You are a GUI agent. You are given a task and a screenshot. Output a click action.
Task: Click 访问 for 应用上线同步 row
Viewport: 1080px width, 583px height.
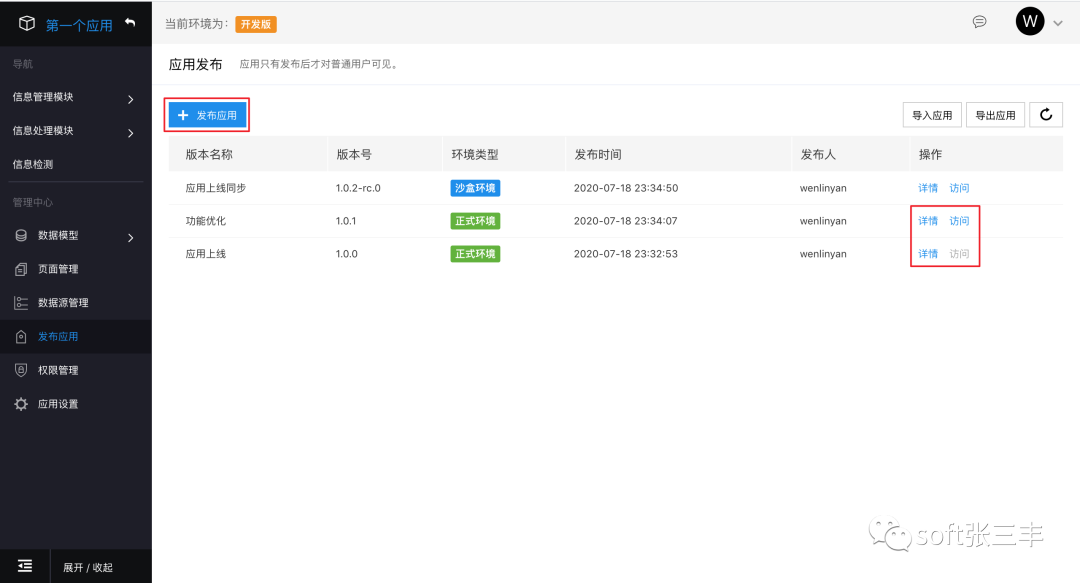[x=959, y=187]
